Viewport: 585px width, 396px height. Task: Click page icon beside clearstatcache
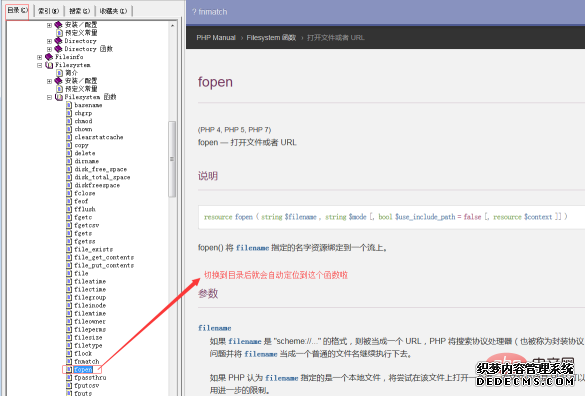pos(69,137)
